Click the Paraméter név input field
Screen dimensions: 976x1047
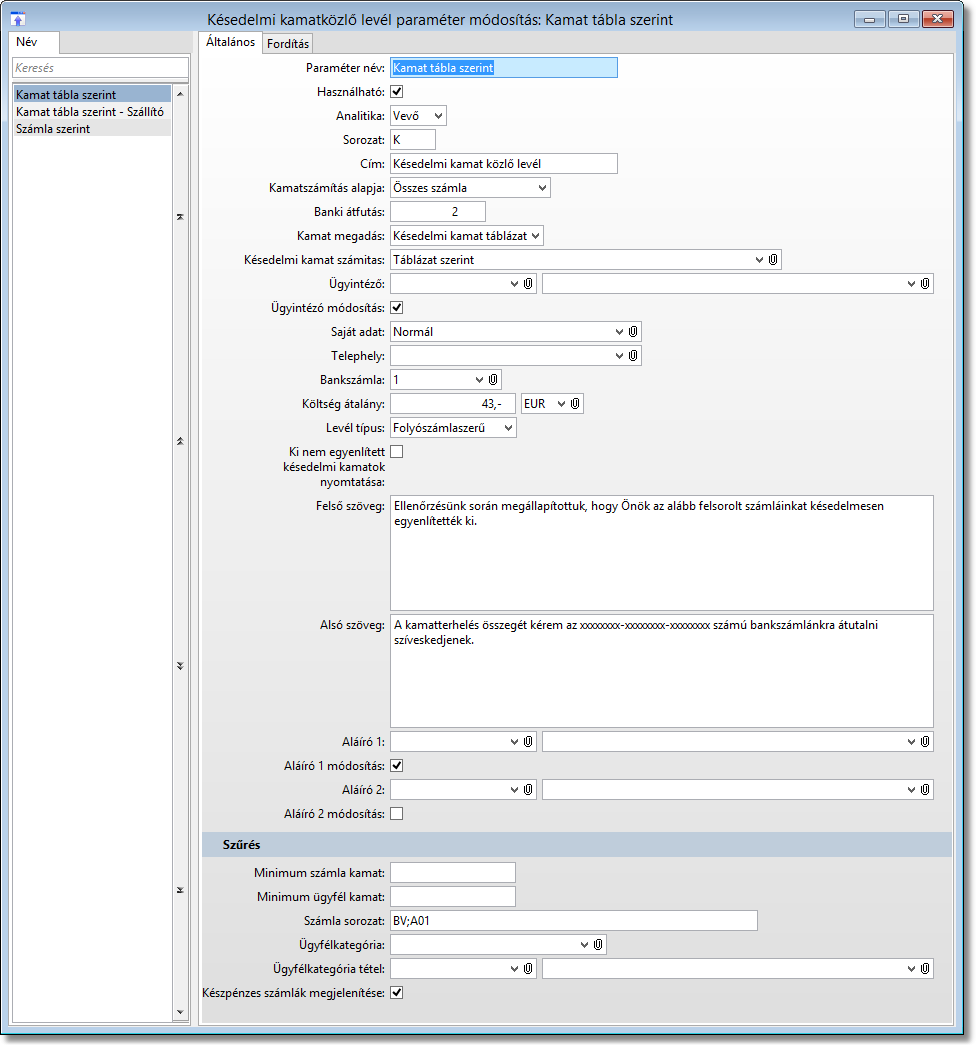click(x=503, y=67)
